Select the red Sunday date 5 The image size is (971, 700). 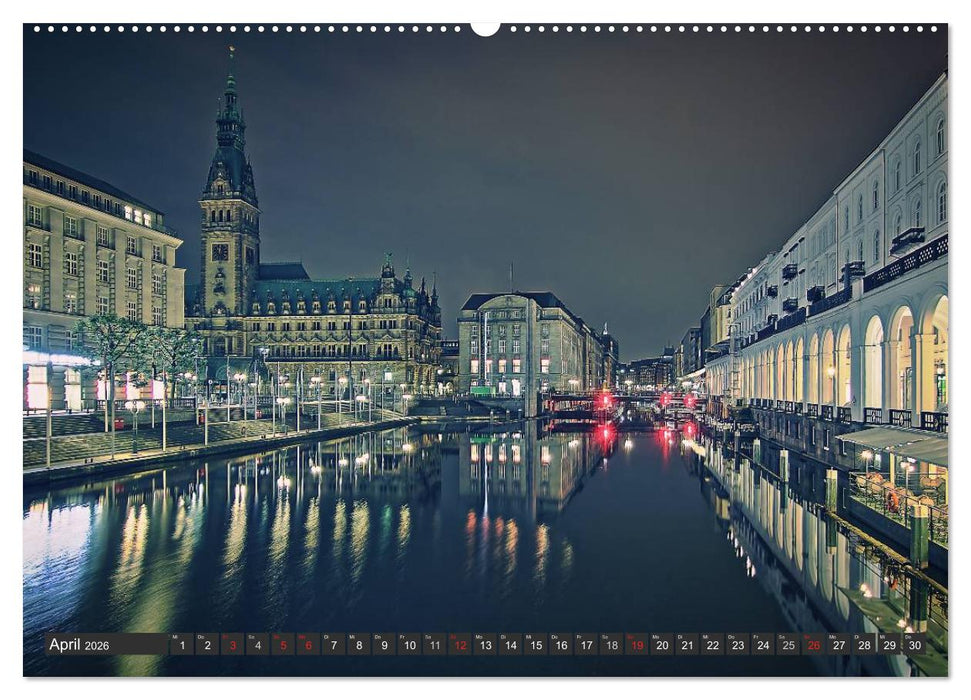[282, 648]
